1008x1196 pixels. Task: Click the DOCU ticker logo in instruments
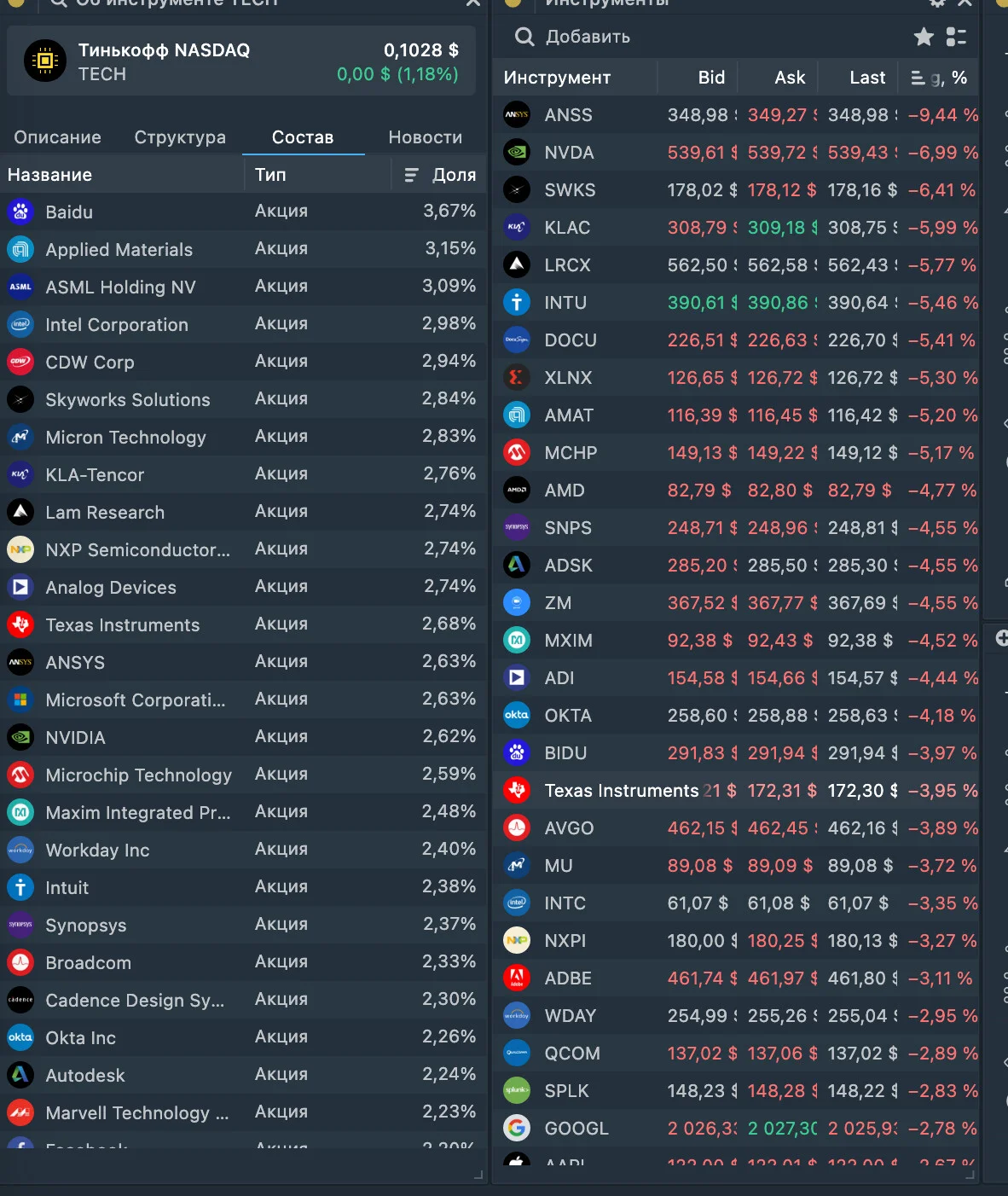[x=517, y=340]
